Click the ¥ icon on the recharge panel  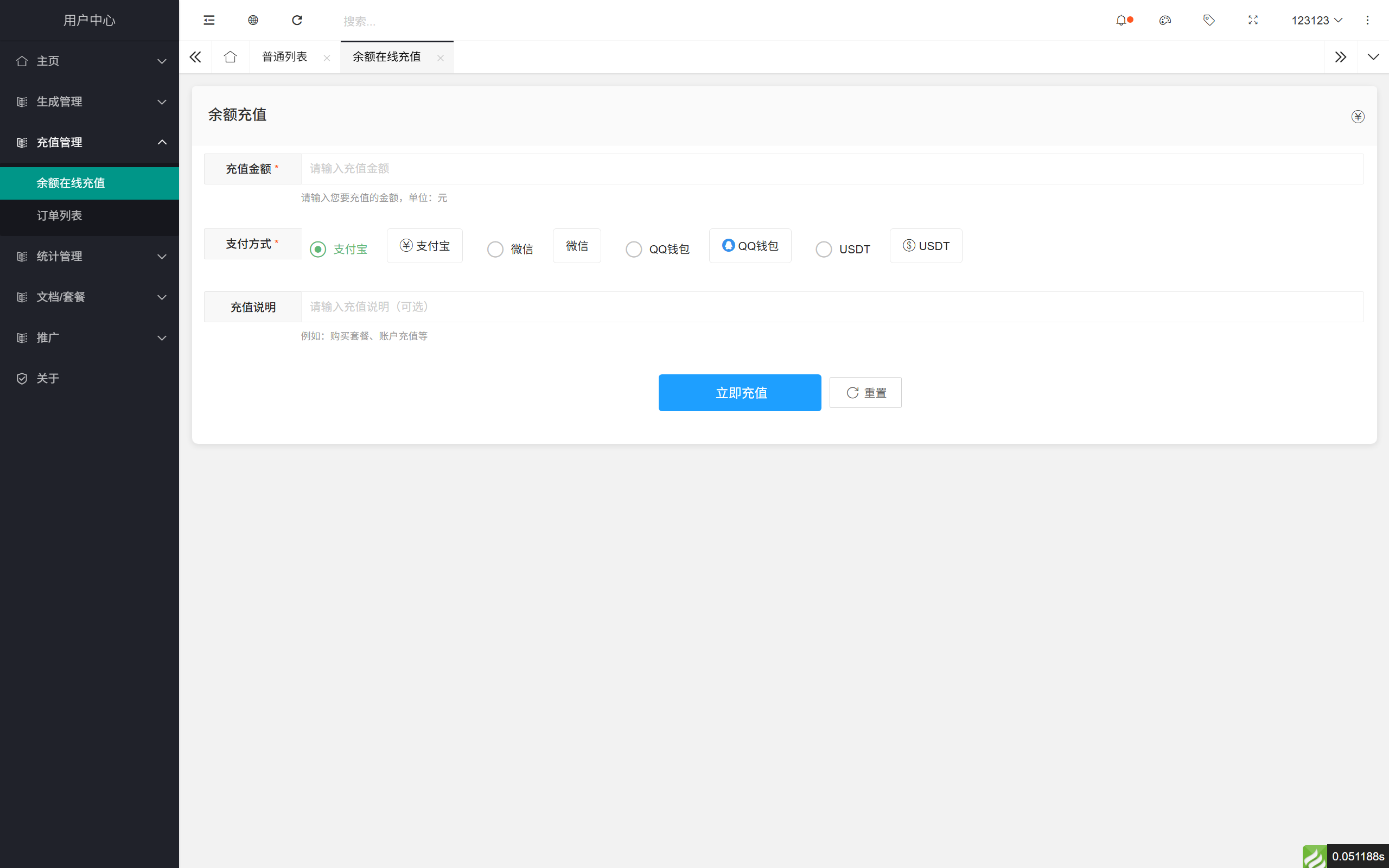pyautogui.click(x=1359, y=117)
